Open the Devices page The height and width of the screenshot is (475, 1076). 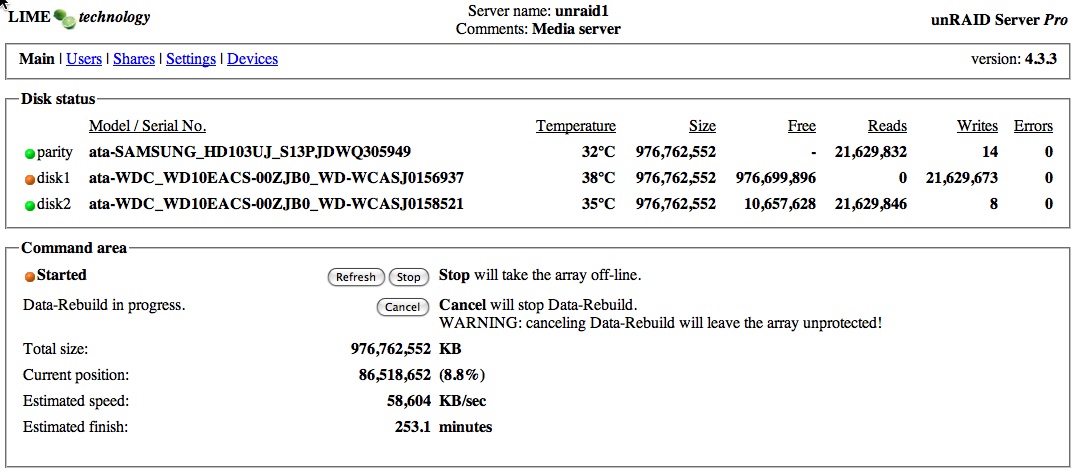click(253, 59)
